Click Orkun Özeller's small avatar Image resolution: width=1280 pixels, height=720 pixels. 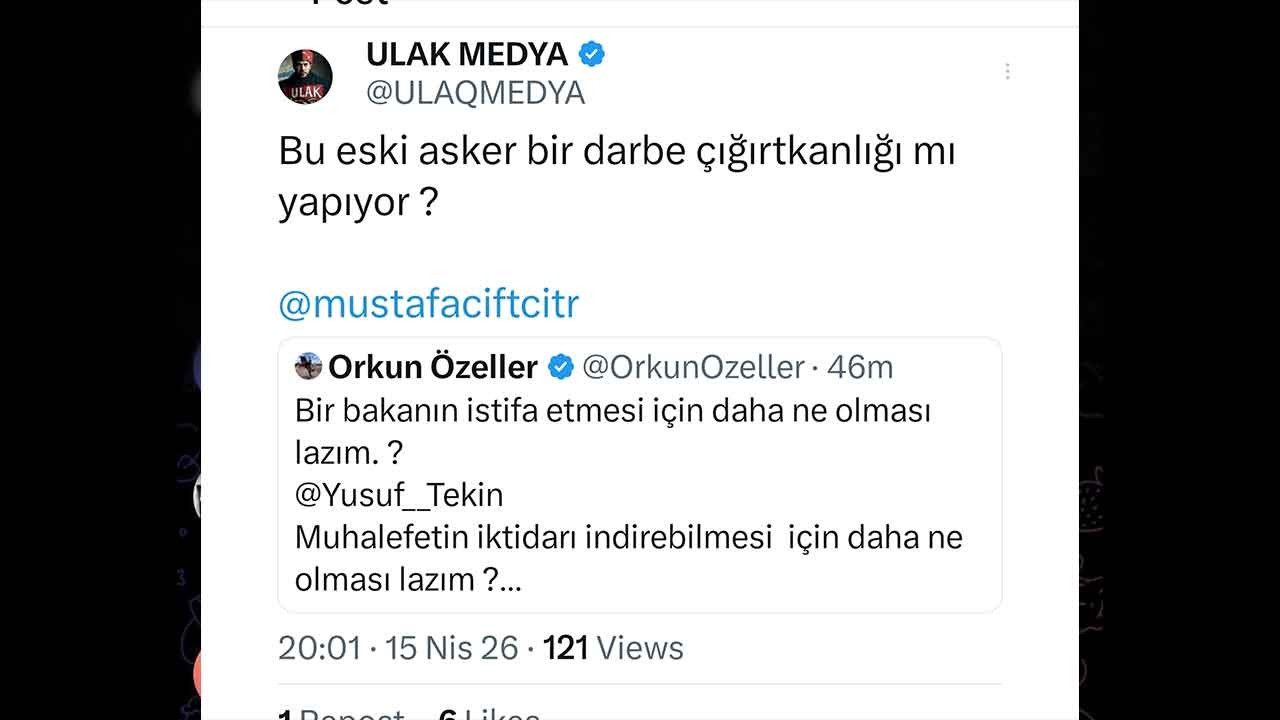coord(308,366)
